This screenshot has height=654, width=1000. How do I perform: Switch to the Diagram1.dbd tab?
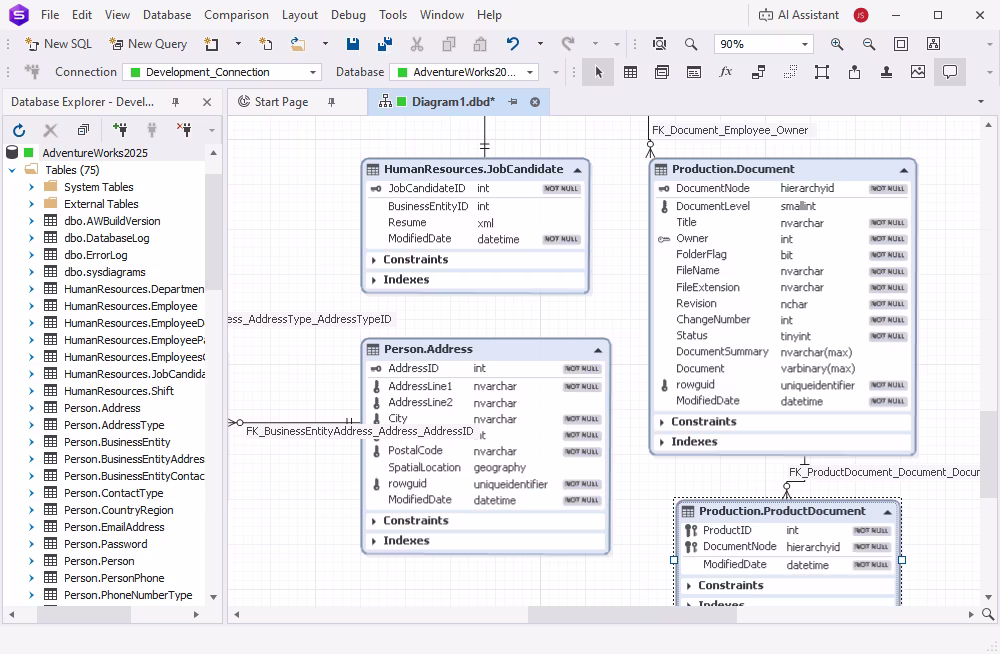point(453,102)
